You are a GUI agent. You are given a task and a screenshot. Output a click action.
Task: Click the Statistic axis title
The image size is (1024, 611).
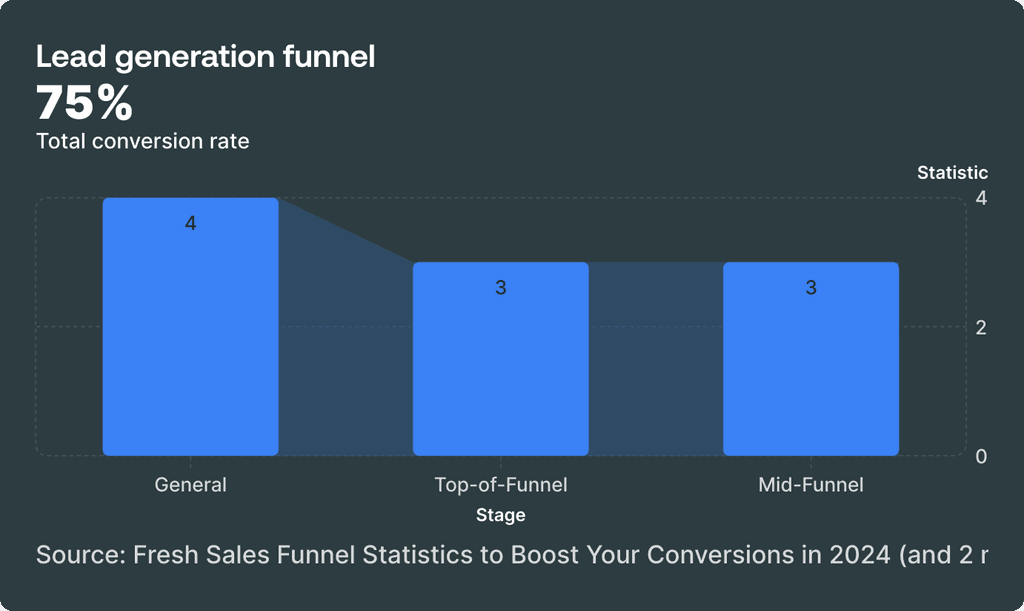pos(952,172)
